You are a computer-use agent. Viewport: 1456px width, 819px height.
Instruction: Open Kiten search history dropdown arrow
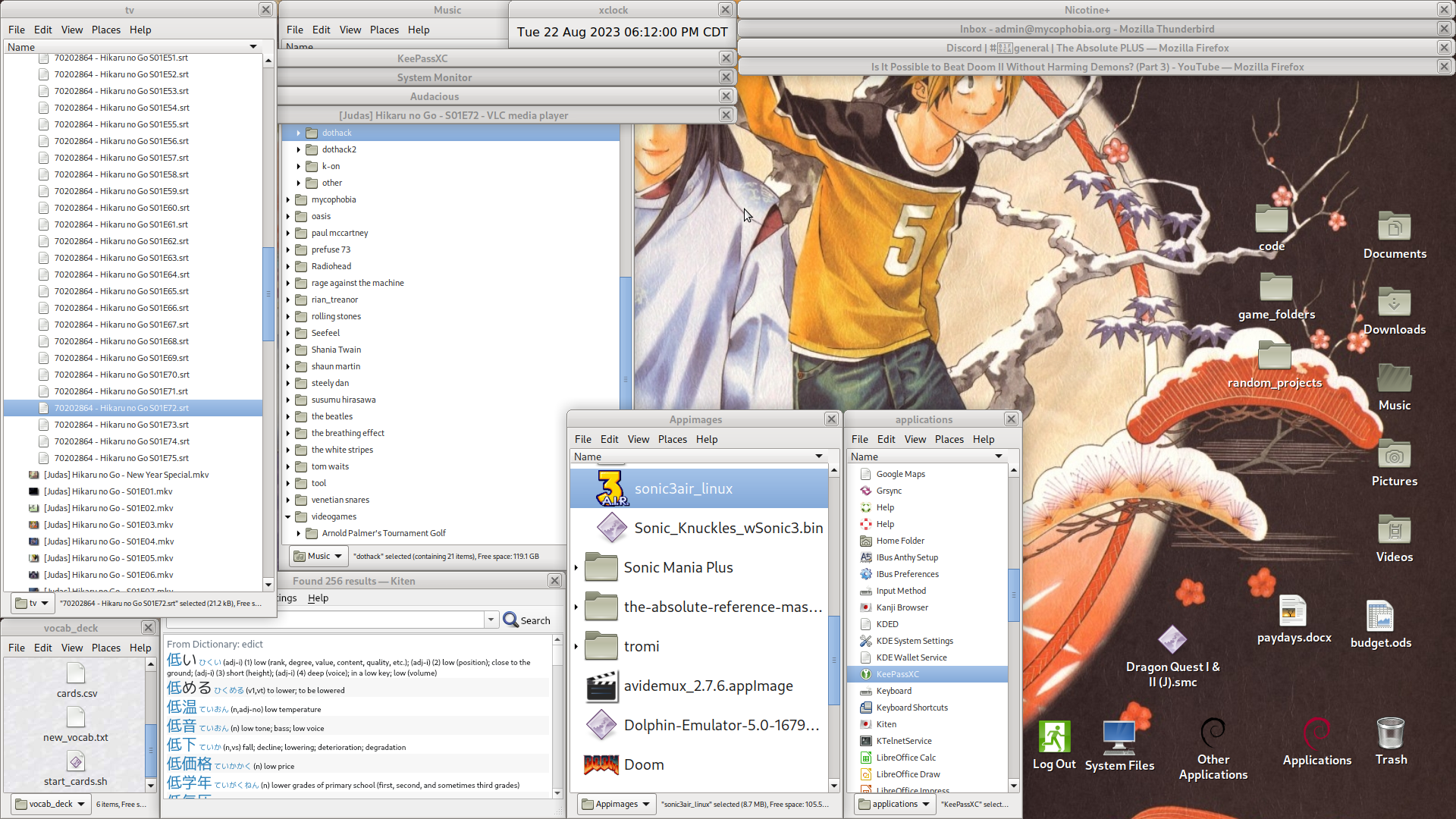[x=491, y=620]
